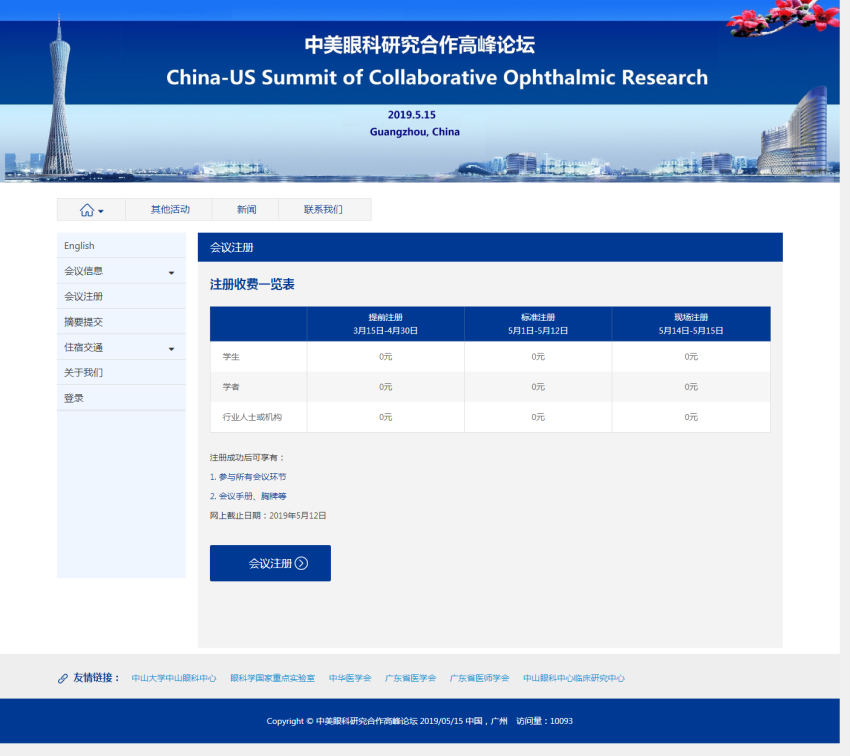Open the 中山大学中山眼科中心 footer link
This screenshot has height=756, width=850.
point(174,678)
